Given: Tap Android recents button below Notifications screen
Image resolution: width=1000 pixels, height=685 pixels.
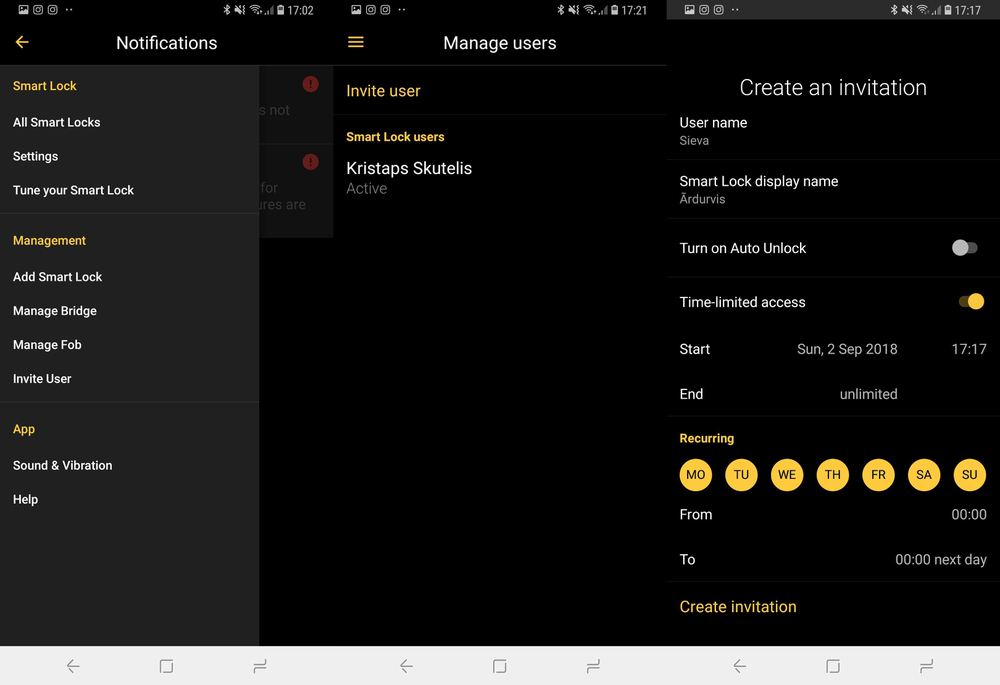Looking at the screenshot, I should click(x=260, y=667).
